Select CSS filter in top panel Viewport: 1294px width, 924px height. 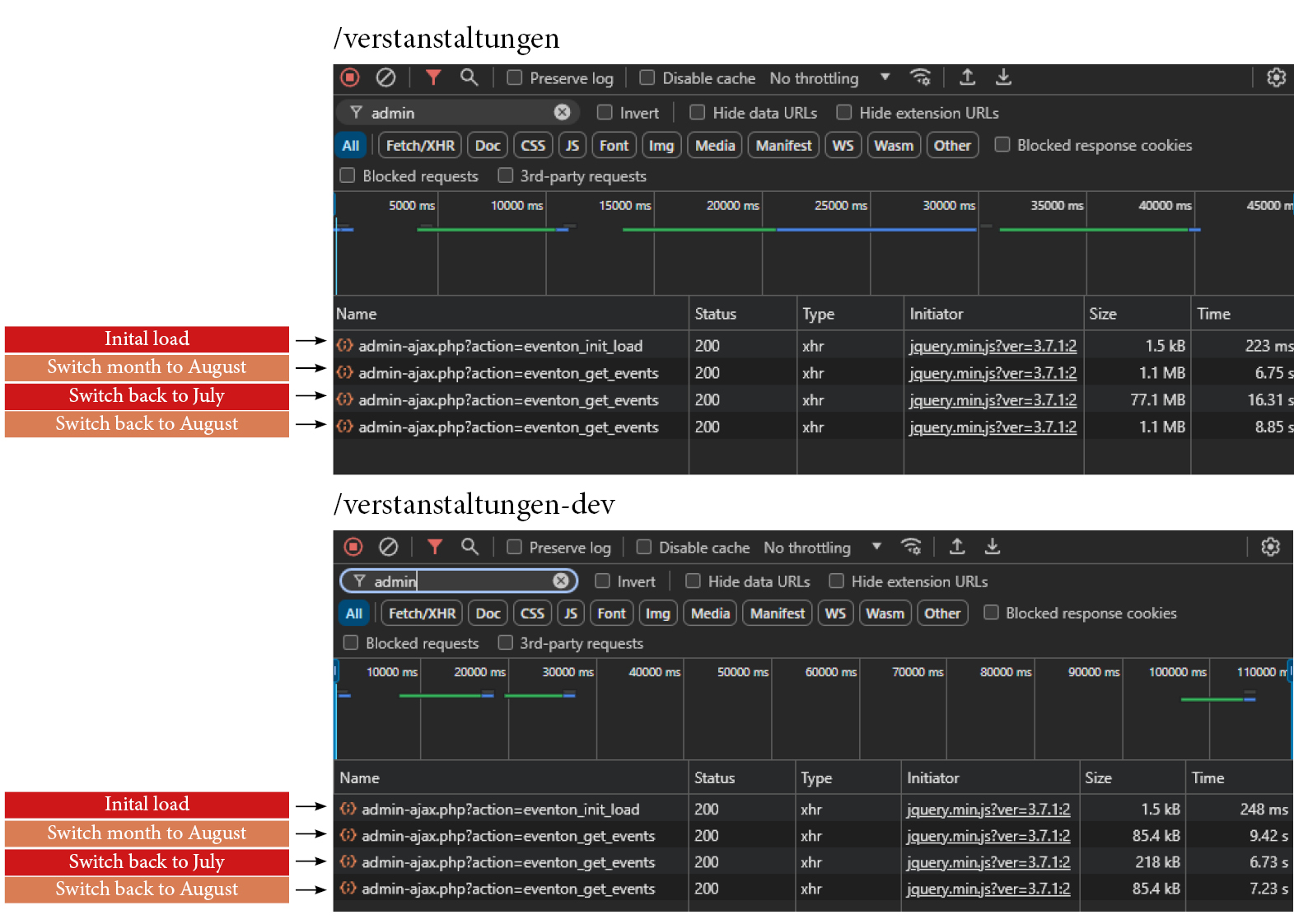click(533, 145)
